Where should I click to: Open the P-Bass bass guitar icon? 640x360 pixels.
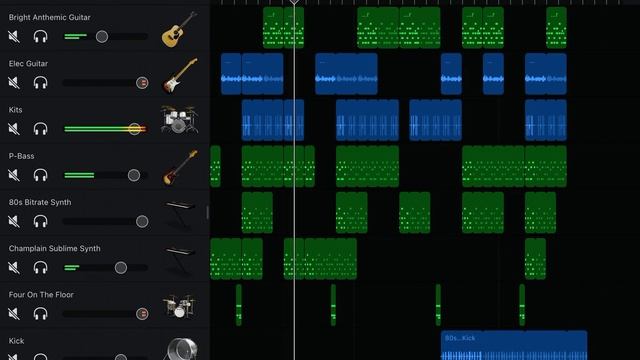coord(180,167)
